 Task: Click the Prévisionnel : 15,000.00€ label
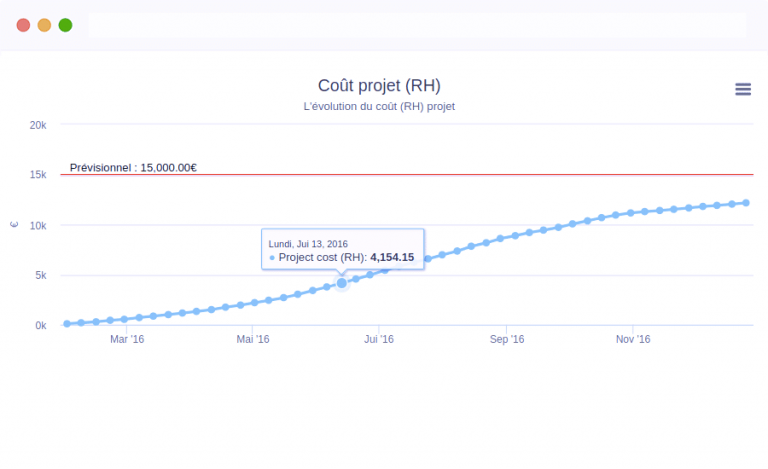pos(133,167)
